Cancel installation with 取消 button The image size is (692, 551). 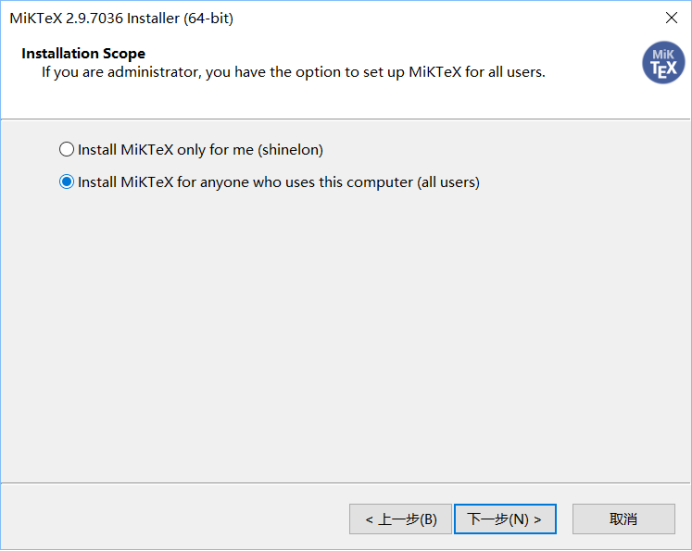point(624,519)
